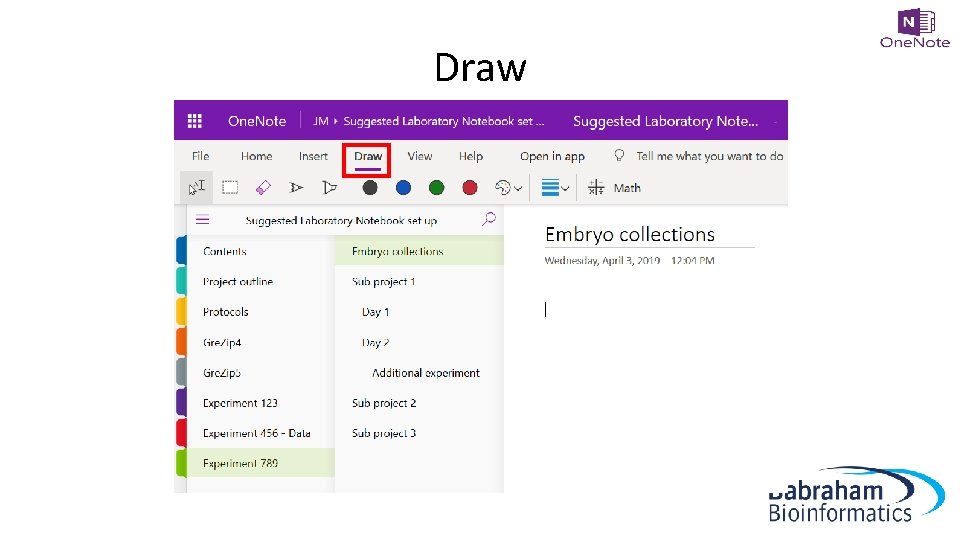This screenshot has width=960, height=540.
Task: Switch to the Insert tab
Action: 313,156
